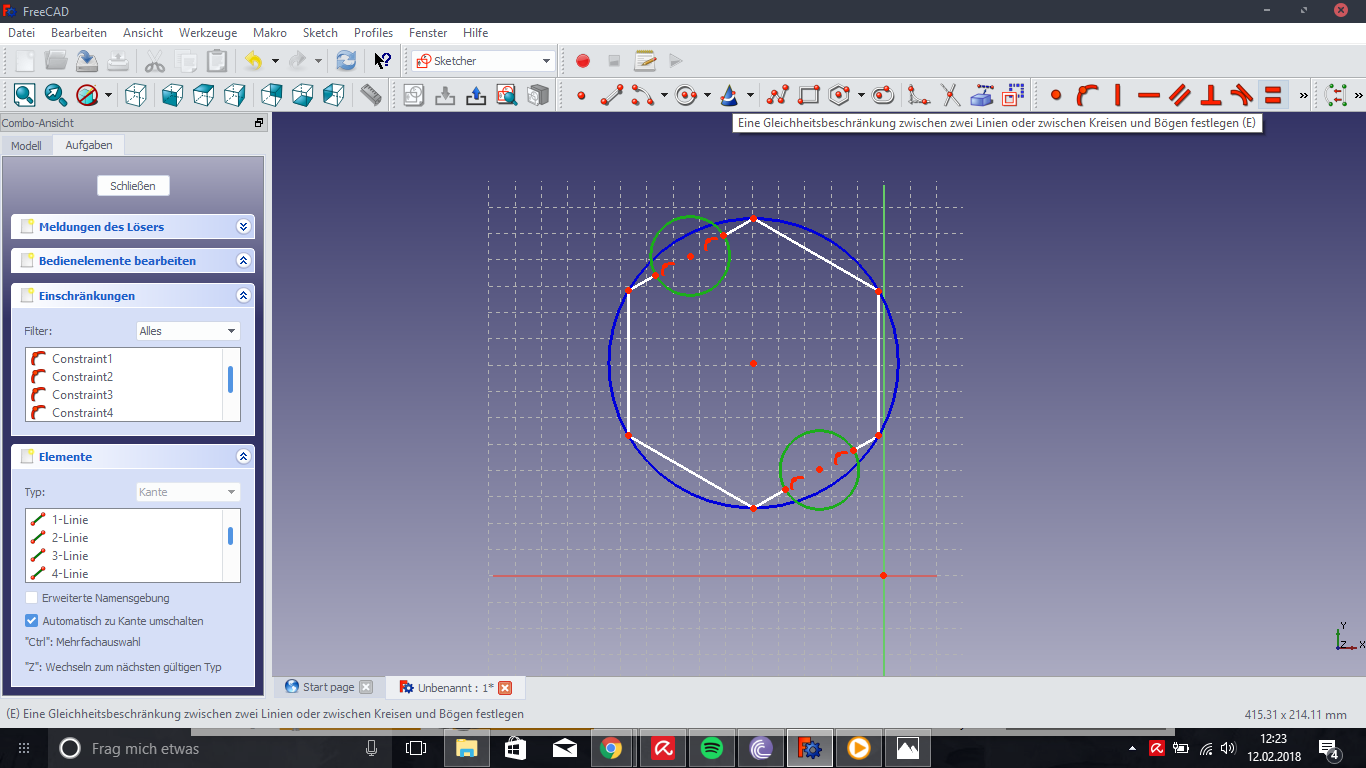Screen dimensions: 1366x768
Task: Close the Unbenannt : 1* document tab
Action: tap(505, 688)
